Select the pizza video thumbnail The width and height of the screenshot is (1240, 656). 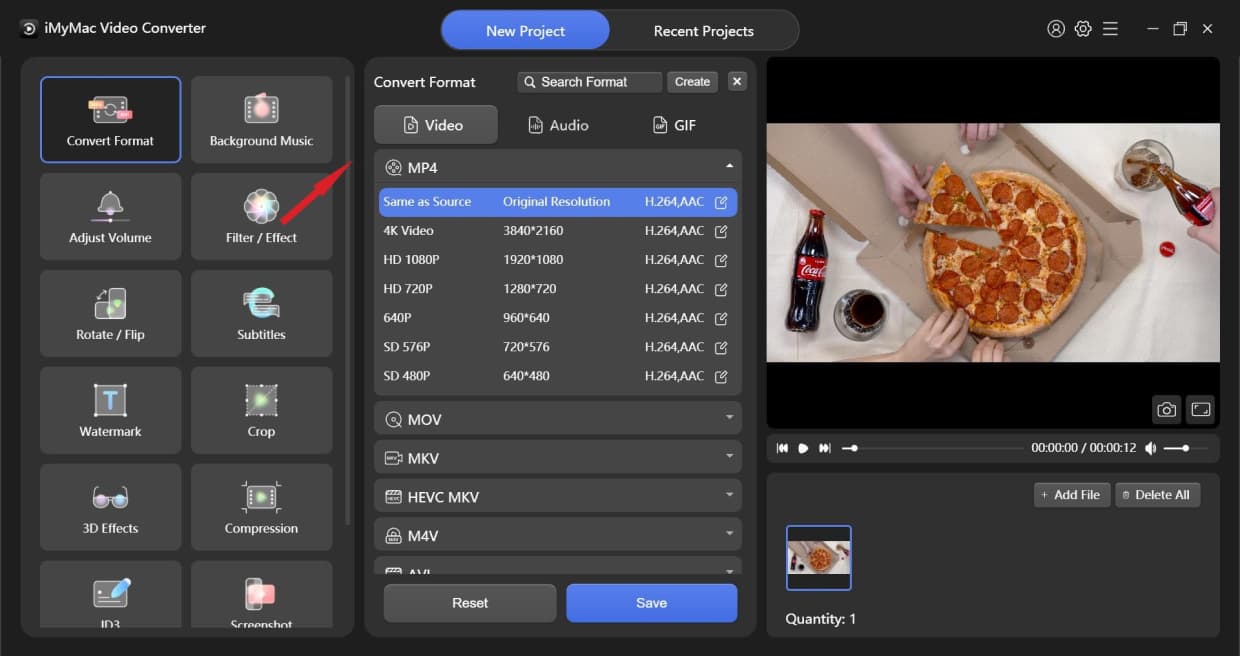point(819,557)
